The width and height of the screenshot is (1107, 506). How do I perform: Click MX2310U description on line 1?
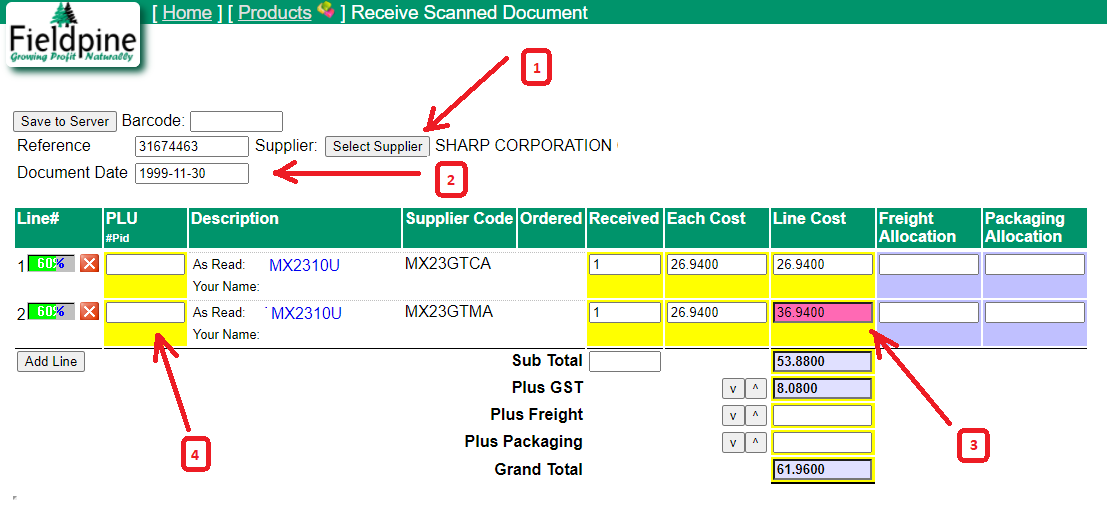click(304, 265)
